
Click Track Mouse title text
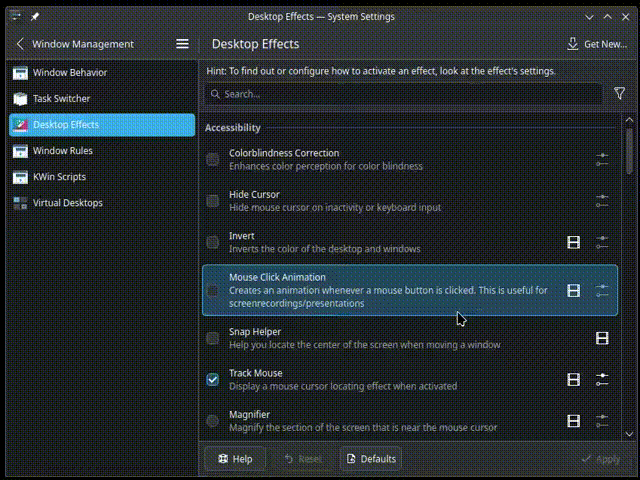click(x=256, y=373)
